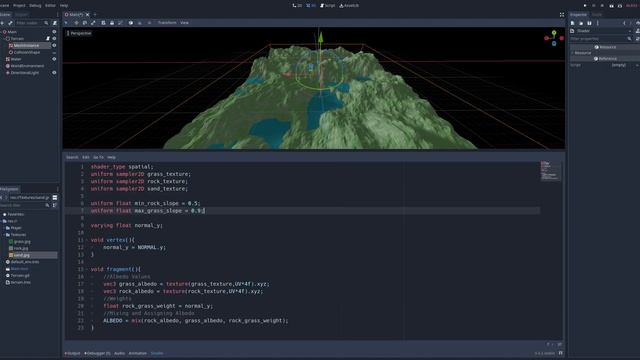The height and width of the screenshot is (360, 640).
Task: Click the new resource icon in Inspector
Action: [x=573, y=23]
